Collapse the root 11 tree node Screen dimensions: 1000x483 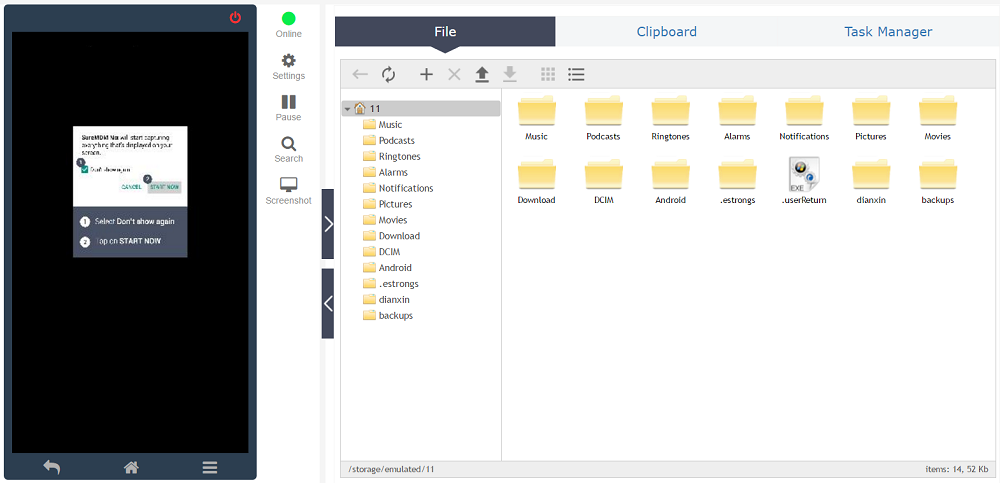[x=347, y=109]
